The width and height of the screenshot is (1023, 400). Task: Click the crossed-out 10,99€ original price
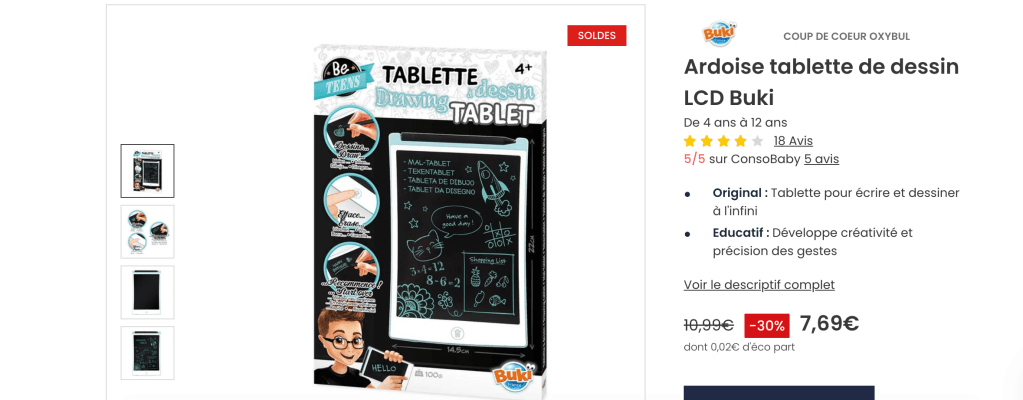click(709, 324)
